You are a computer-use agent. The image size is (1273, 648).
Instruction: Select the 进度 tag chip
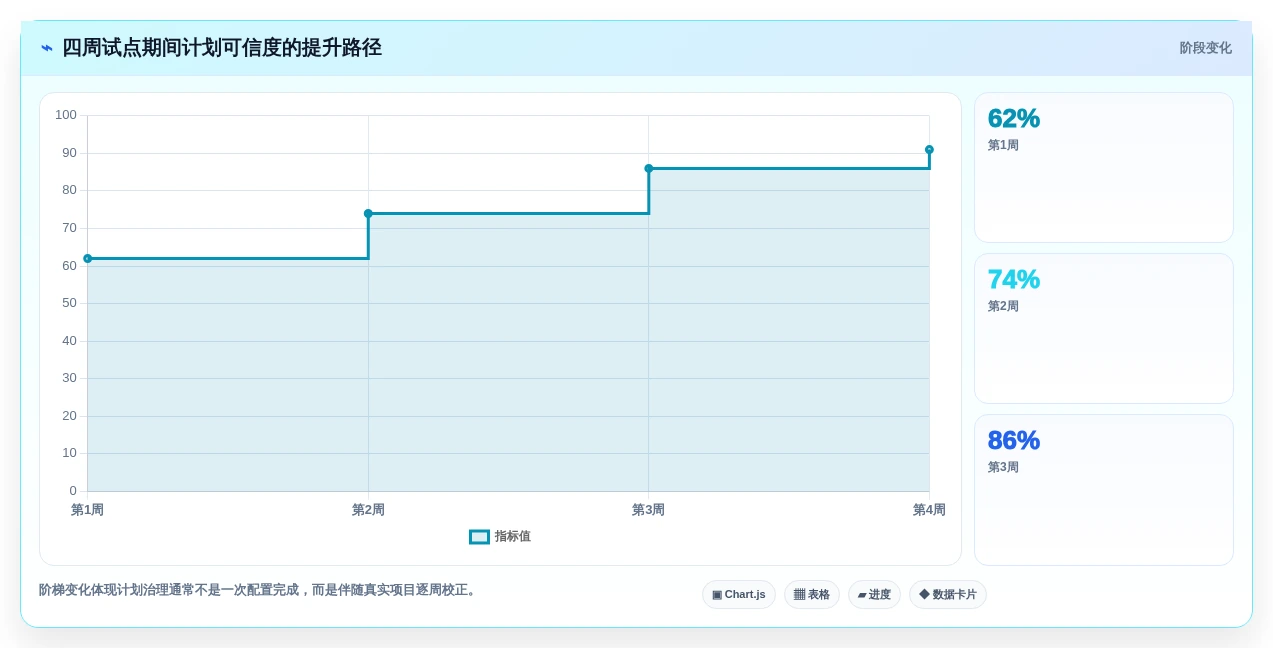tap(874, 595)
